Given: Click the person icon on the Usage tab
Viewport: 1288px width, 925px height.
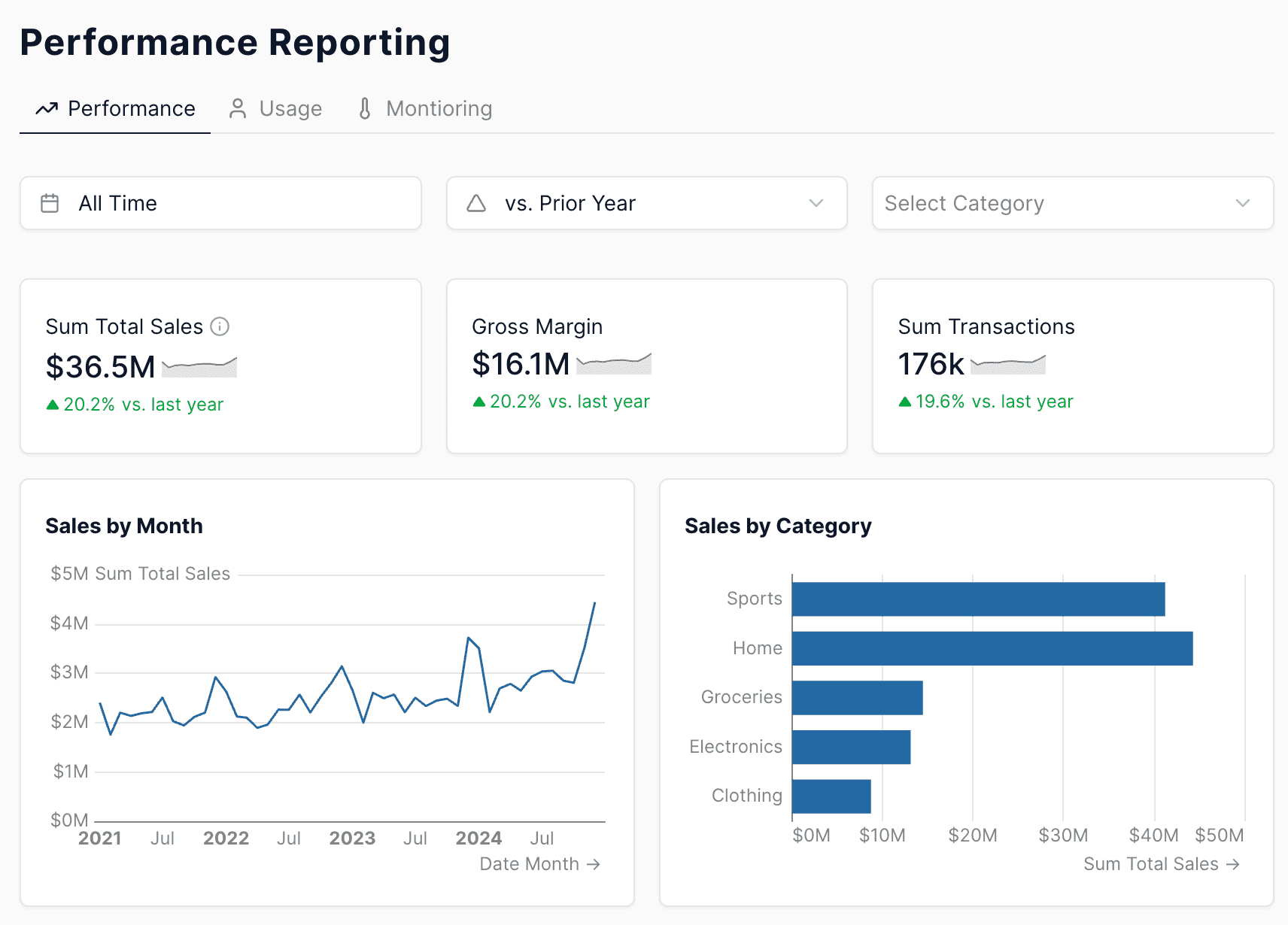Looking at the screenshot, I should [238, 108].
